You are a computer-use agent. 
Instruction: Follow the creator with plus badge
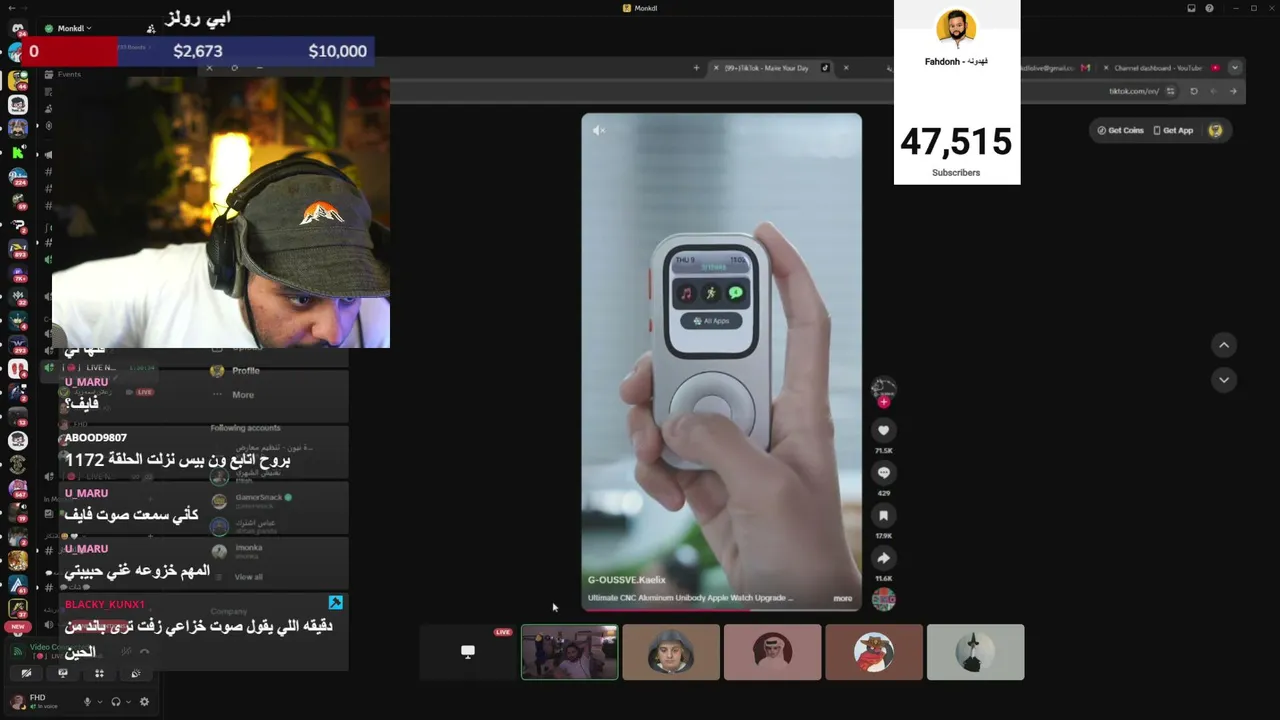coord(883,402)
